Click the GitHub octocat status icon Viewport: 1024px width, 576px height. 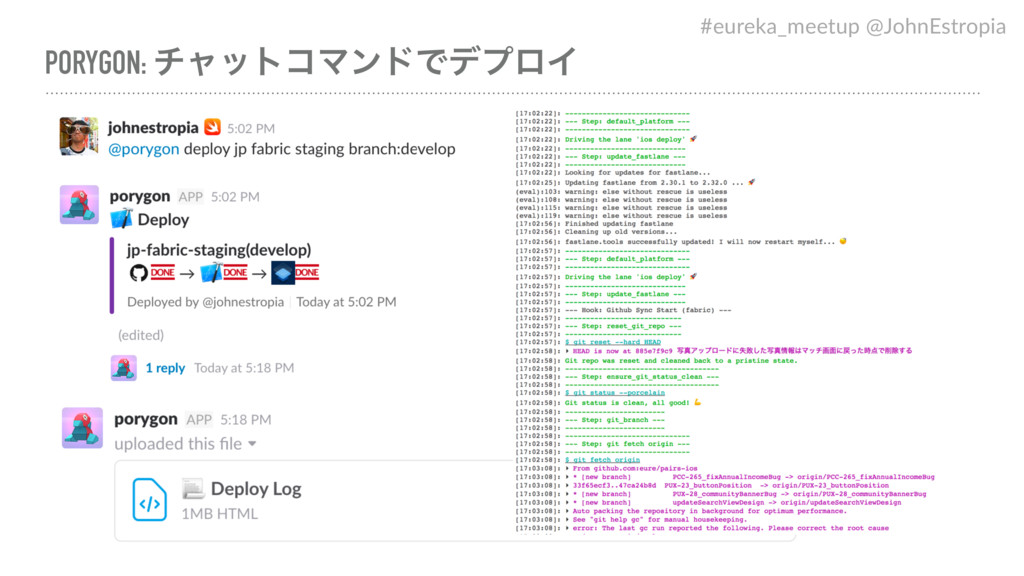pos(138,273)
